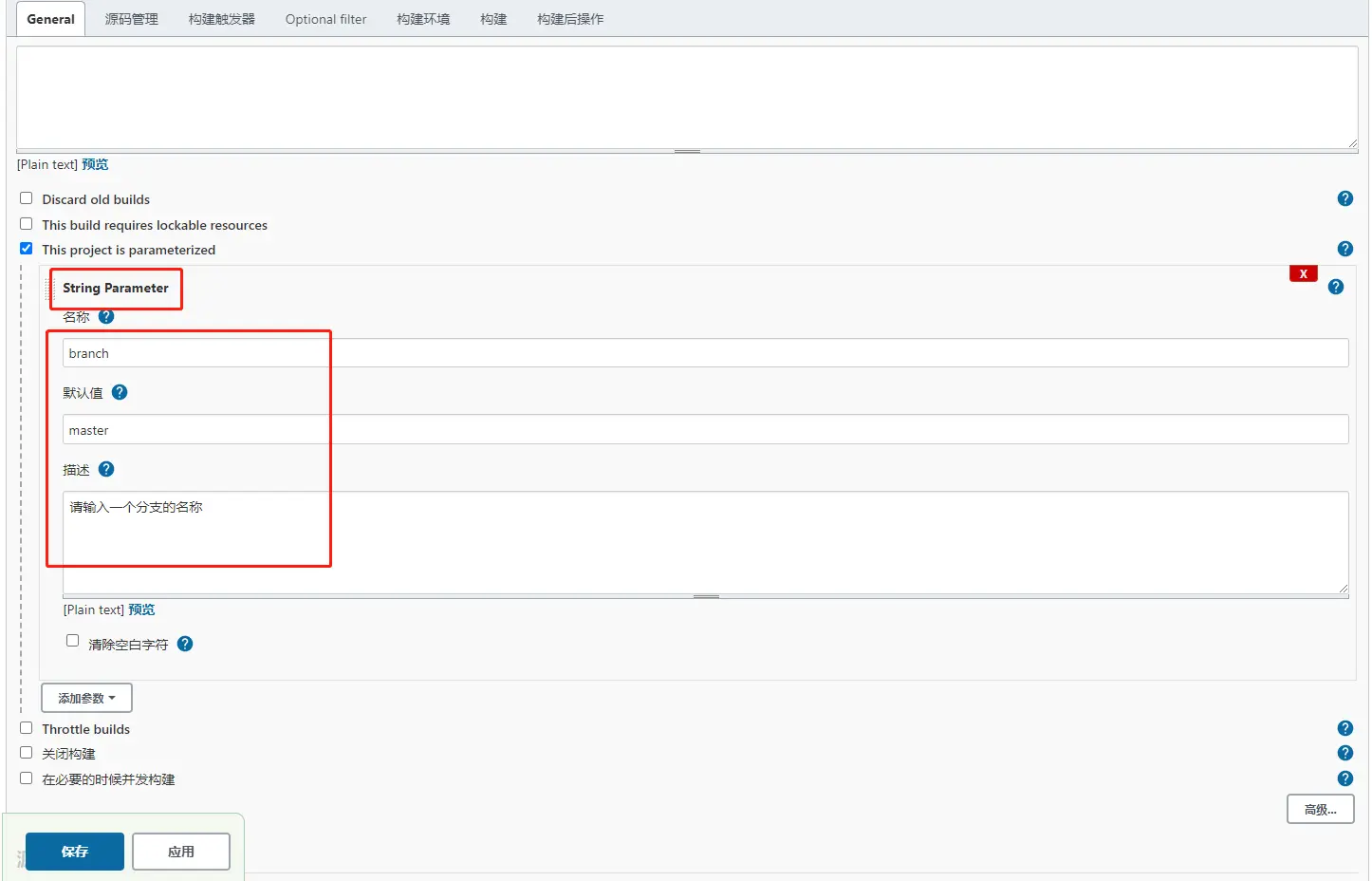Click the 保存 save button
The width and height of the screenshot is (1372, 881).
[x=75, y=852]
